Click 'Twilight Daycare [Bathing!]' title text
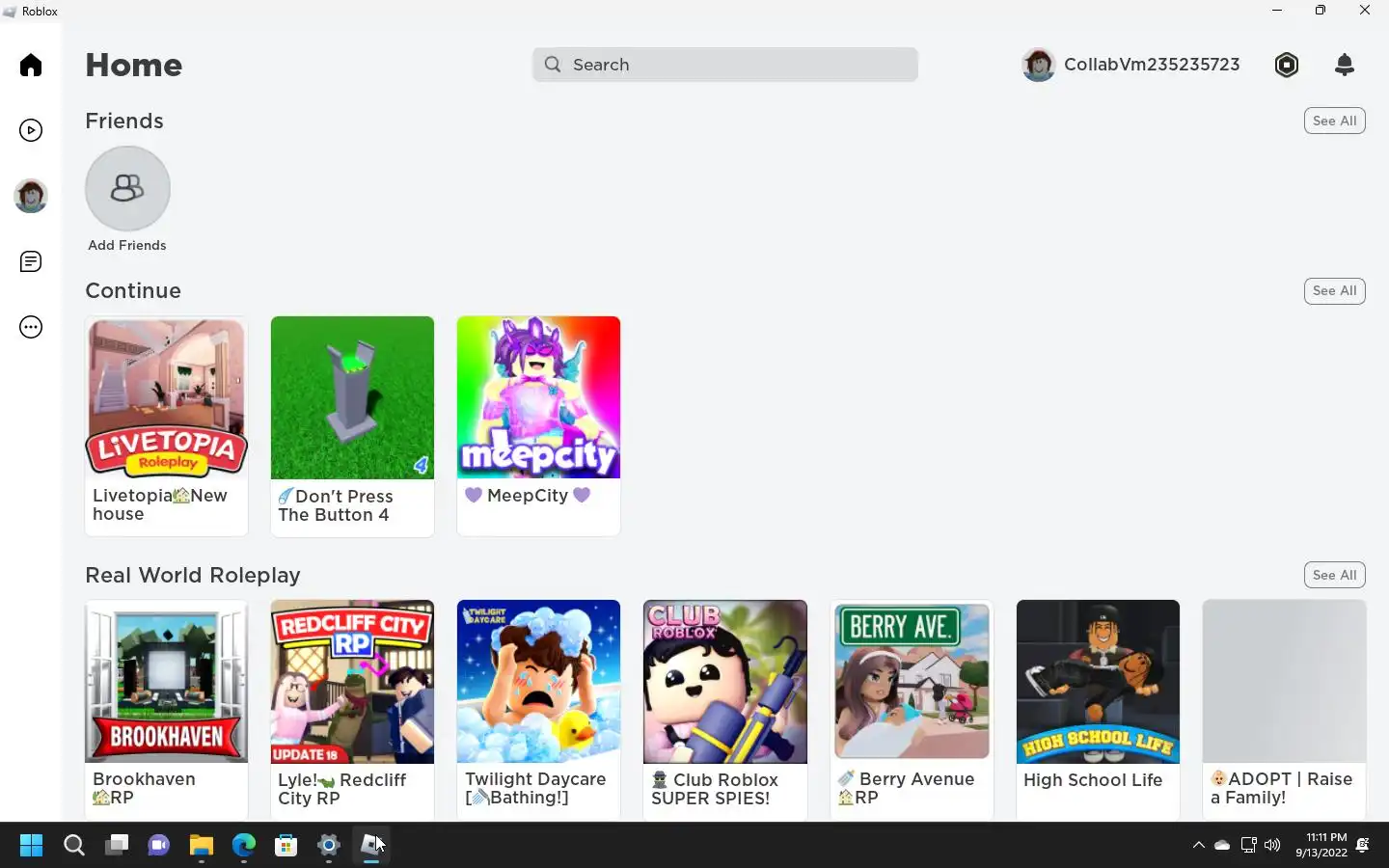The height and width of the screenshot is (868, 1389). coord(535,788)
